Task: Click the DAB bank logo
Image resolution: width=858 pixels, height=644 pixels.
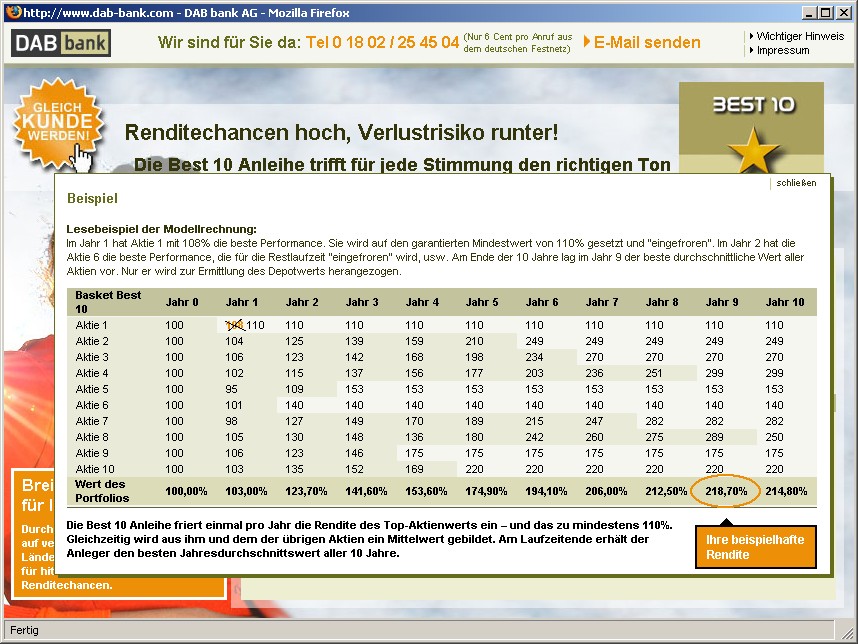Action: 61,43
